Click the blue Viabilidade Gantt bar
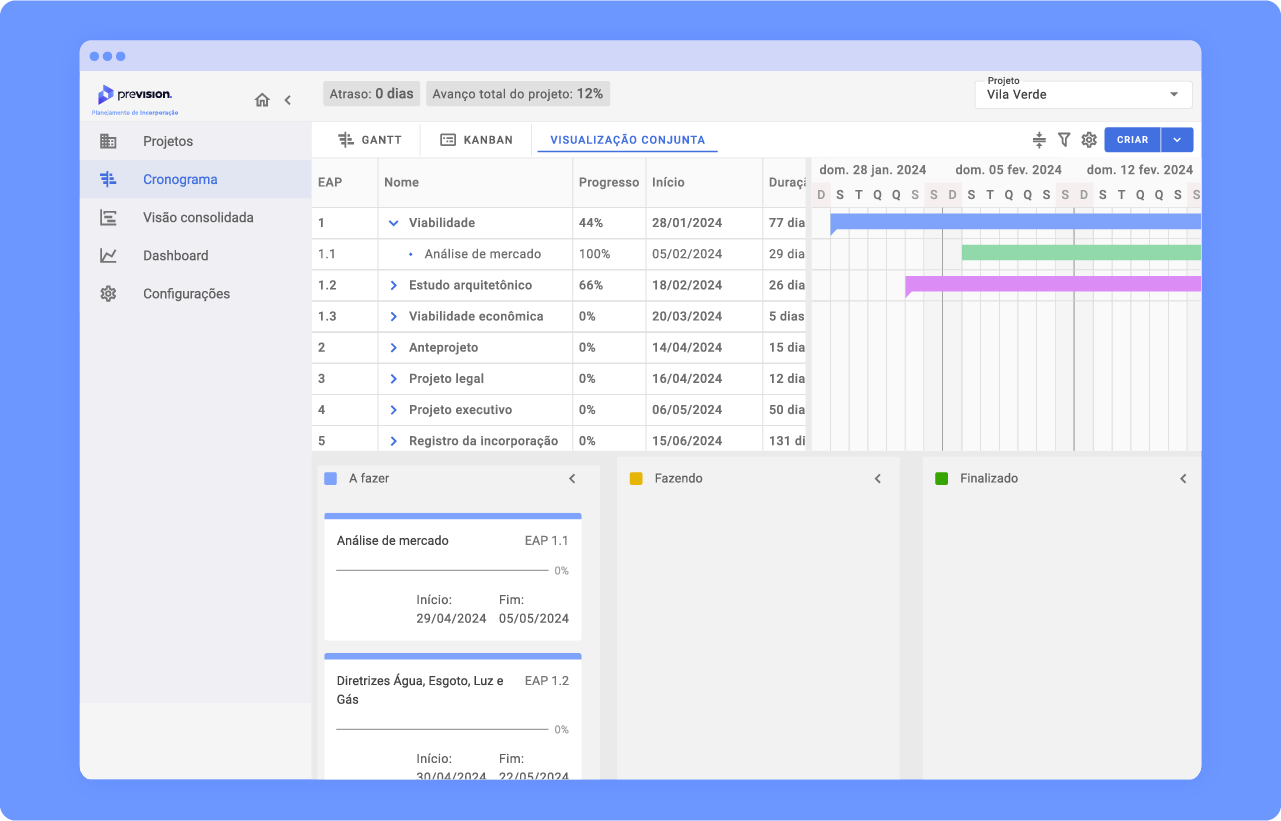This screenshot has height=821, width=1281. (1016, 222)
